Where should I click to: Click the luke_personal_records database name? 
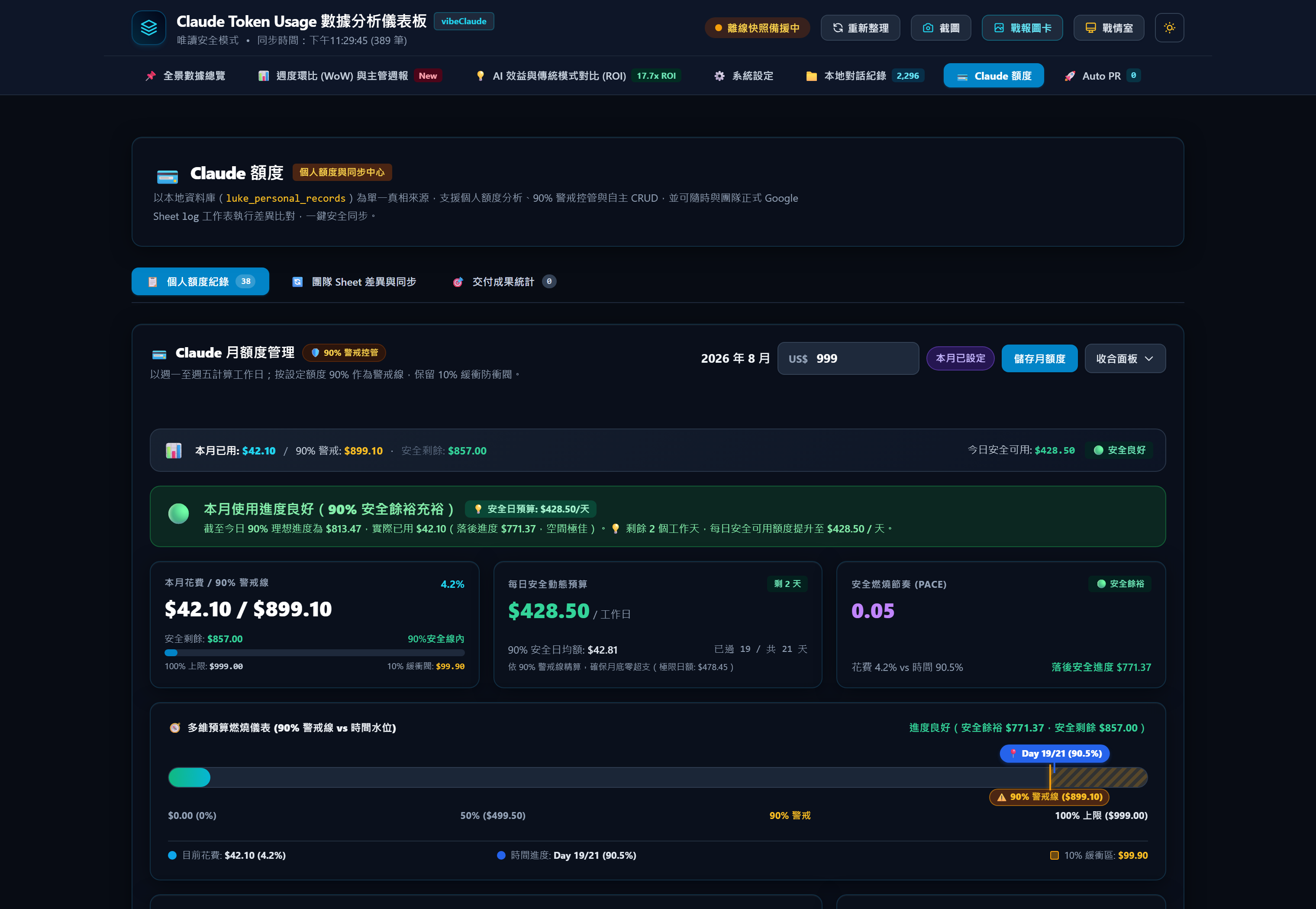click(x=286, y=198)
